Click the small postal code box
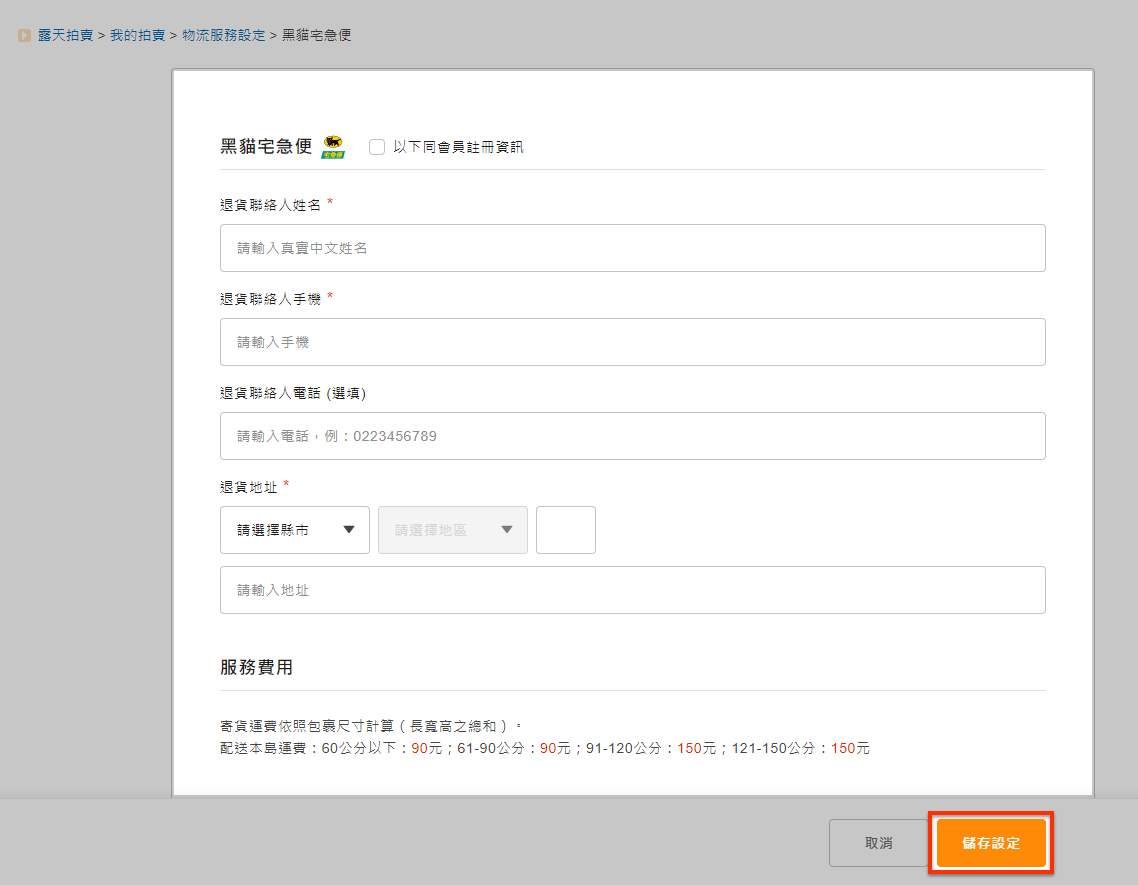1138x885 pixels. (x=565, y=530)
